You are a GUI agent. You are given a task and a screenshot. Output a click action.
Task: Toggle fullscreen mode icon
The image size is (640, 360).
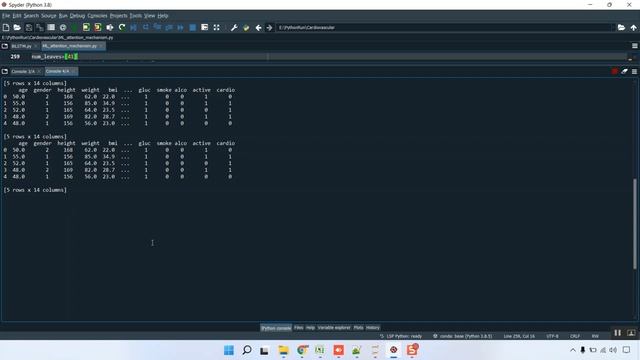pyautogui.click(x=216, y=27)
